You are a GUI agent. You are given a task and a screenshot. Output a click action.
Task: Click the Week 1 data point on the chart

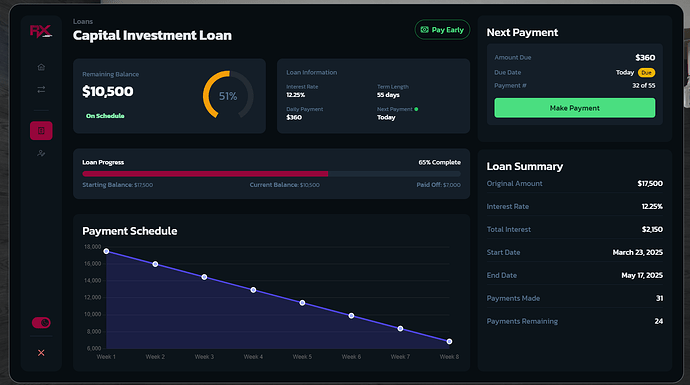click(106, 251)
